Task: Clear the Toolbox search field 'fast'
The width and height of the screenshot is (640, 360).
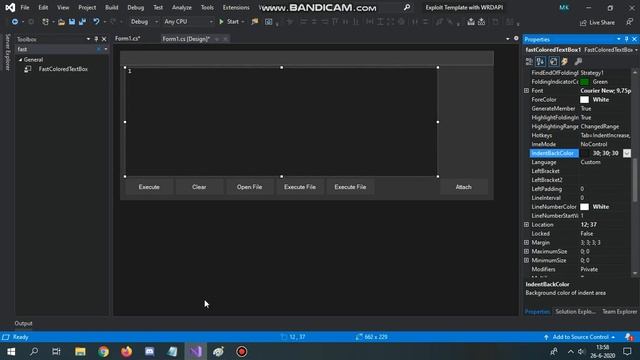Action: [99, 49]
